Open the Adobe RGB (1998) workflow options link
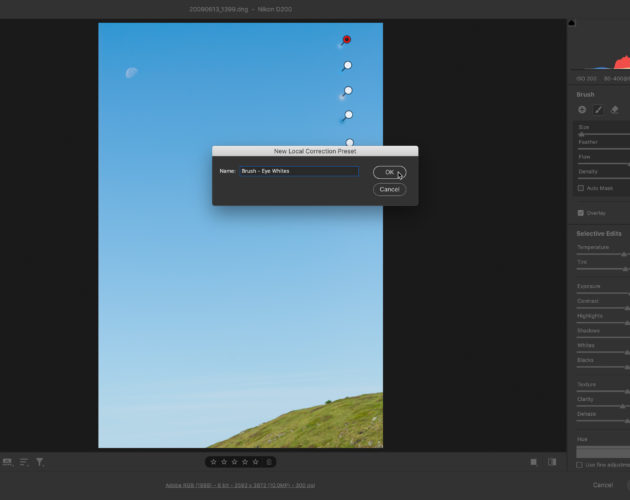 tap(240, 485)
